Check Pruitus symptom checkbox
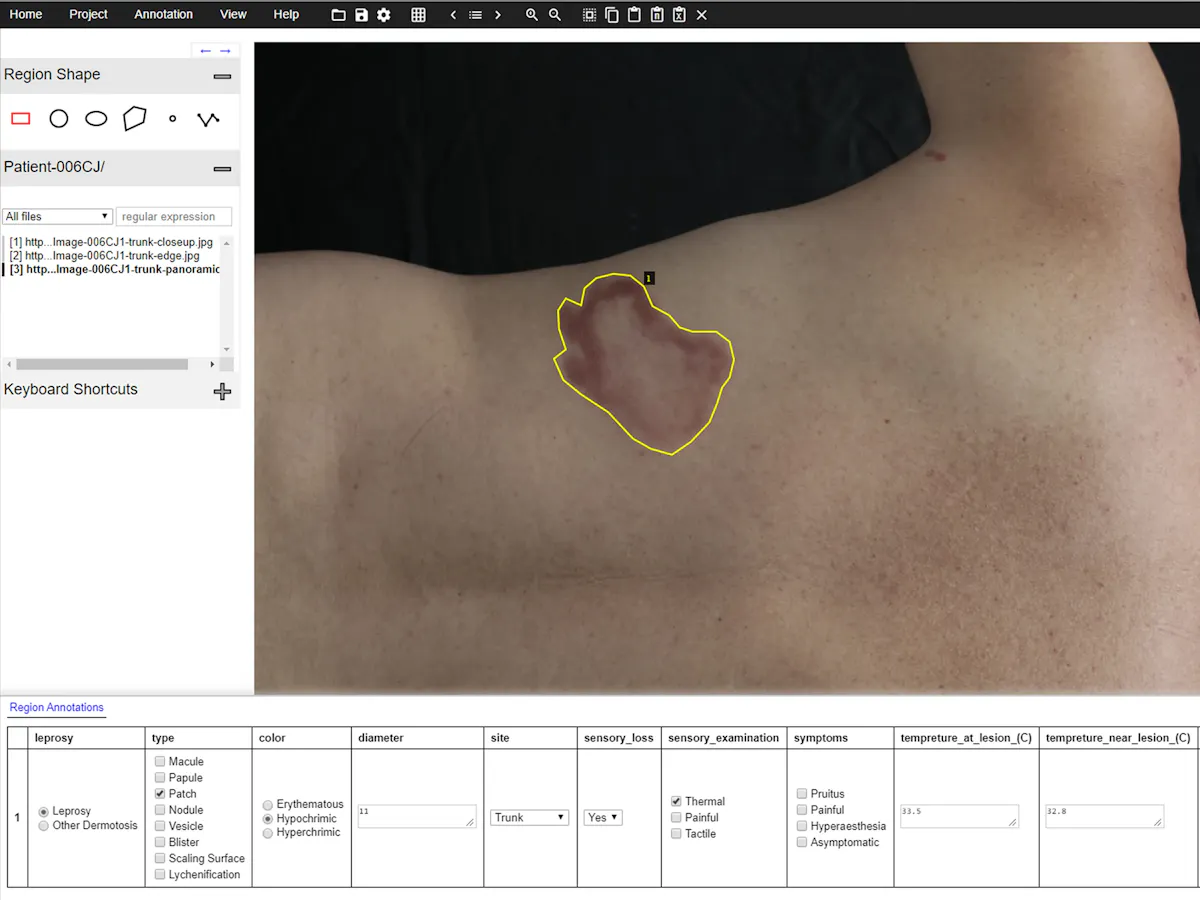 pyautogui.click(x=803, y=794)
